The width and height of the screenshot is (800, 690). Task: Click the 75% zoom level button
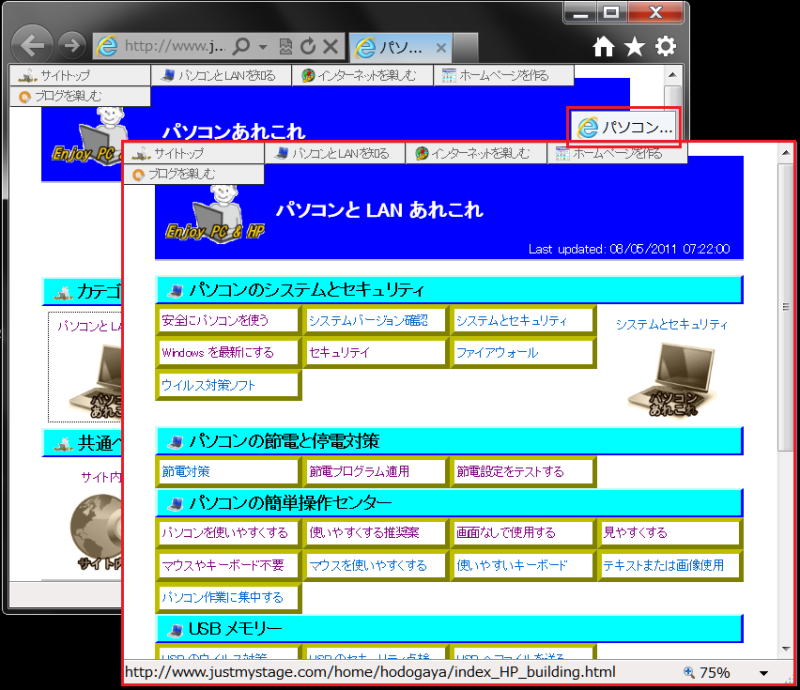[706, 673]
